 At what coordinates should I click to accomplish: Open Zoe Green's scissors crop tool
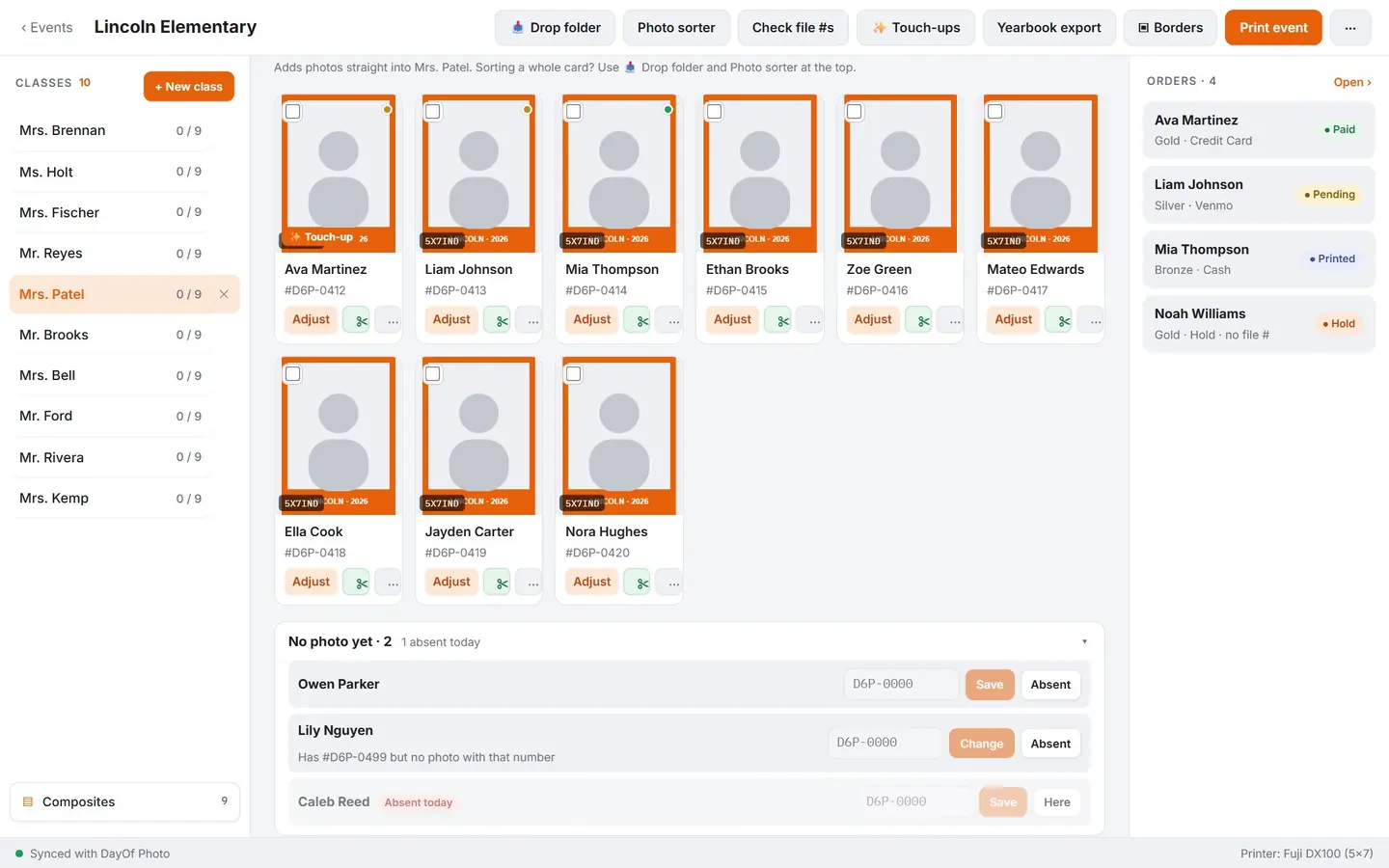tap(919, 320)
